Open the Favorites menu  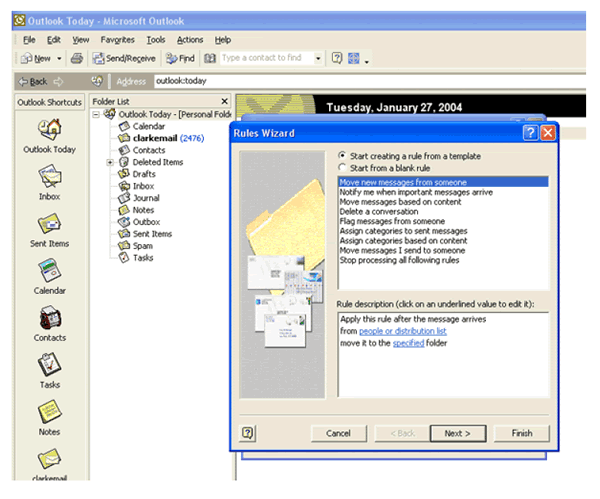(117, 40)
